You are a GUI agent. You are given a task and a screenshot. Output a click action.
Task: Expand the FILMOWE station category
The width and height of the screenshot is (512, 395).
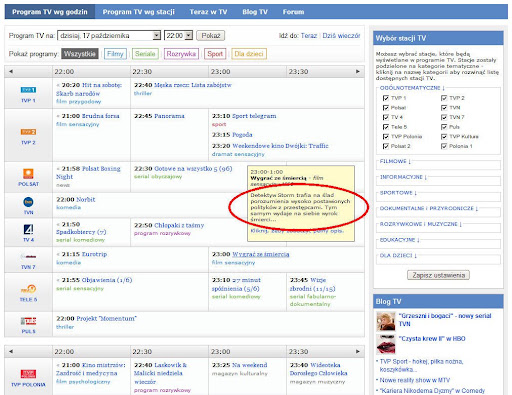[395, 161]
